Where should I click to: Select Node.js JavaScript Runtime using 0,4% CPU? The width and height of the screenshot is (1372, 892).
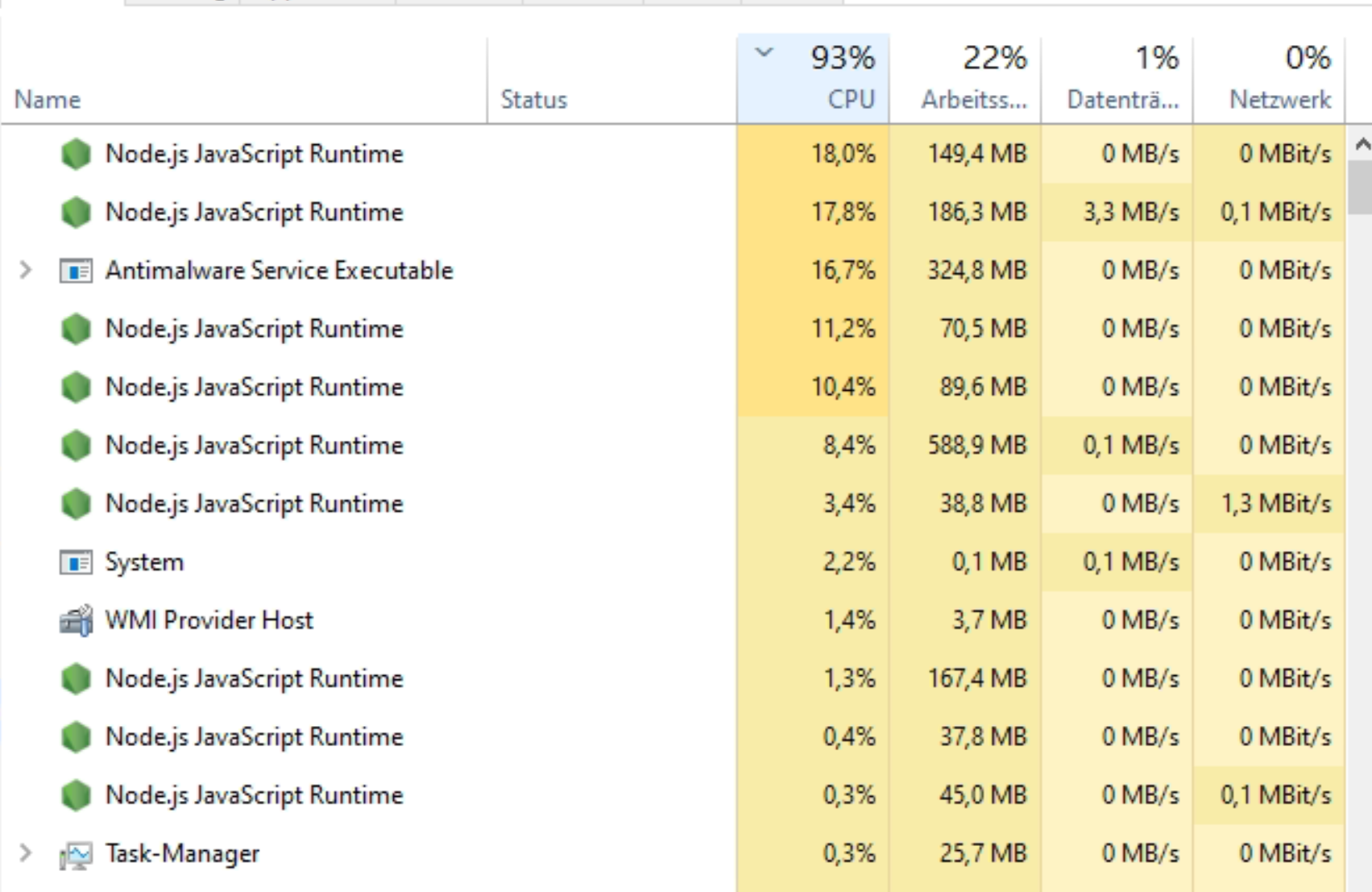[254, 736]
